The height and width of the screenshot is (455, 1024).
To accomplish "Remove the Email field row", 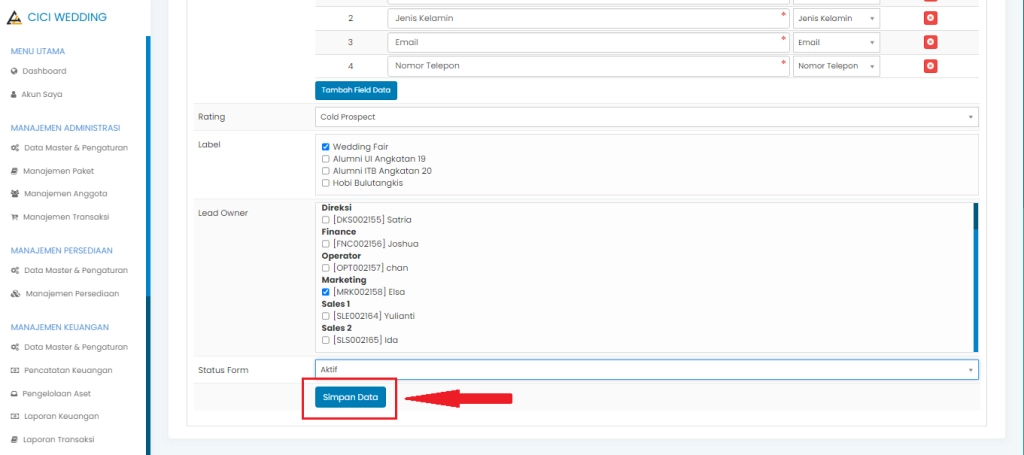I will (930, 42).
